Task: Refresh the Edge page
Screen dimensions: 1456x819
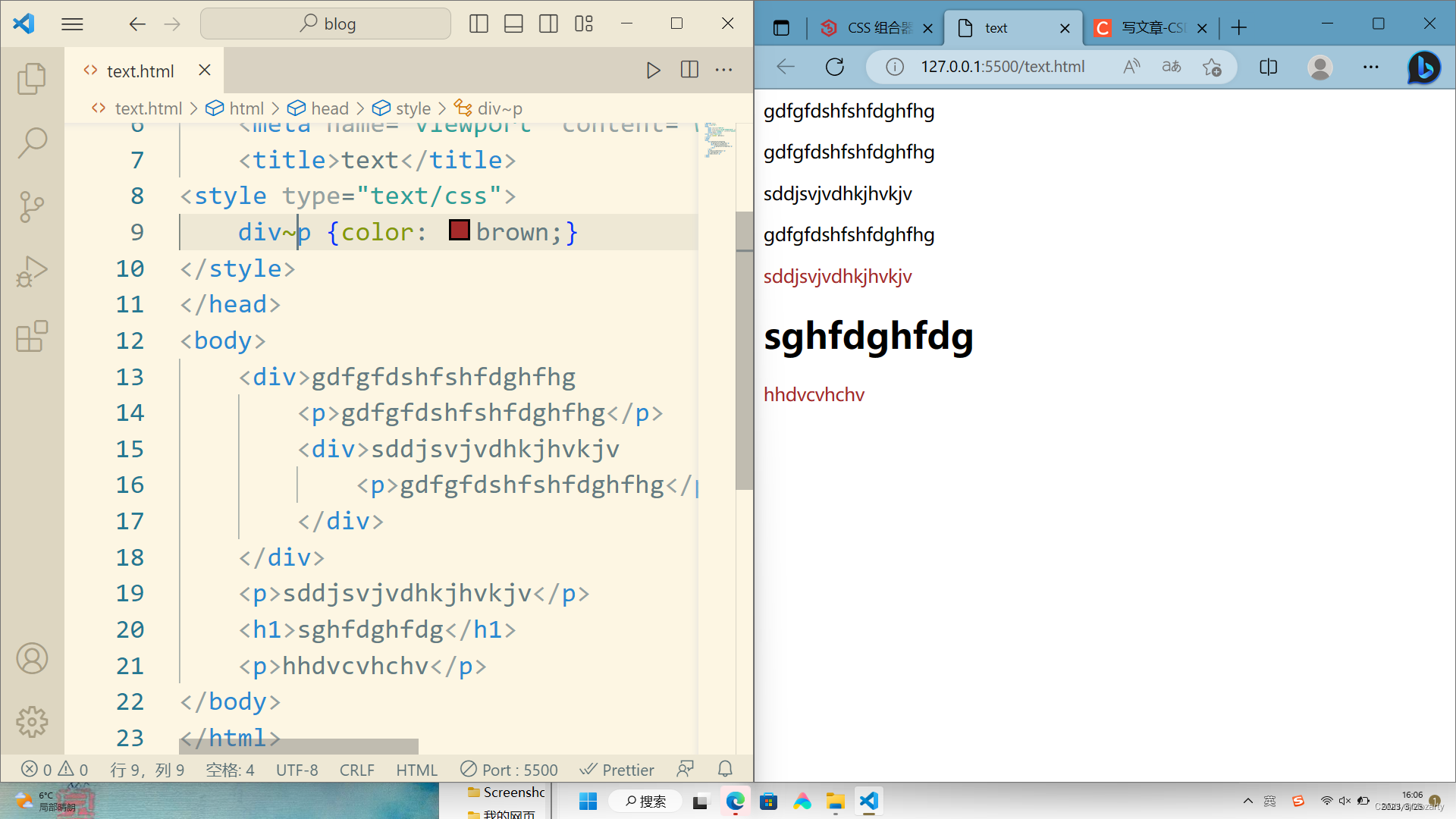Action: click(835, 67)
